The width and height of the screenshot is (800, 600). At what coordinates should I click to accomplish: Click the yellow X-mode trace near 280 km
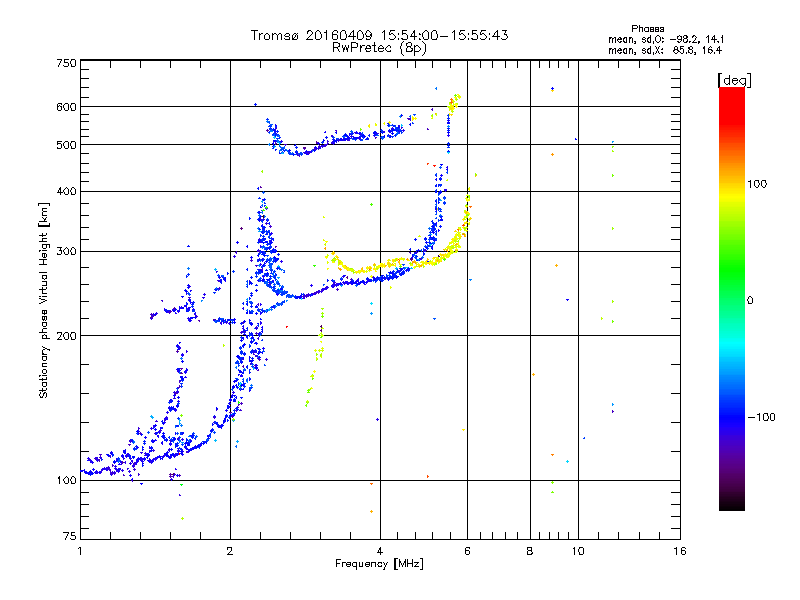tap(378, 266)
